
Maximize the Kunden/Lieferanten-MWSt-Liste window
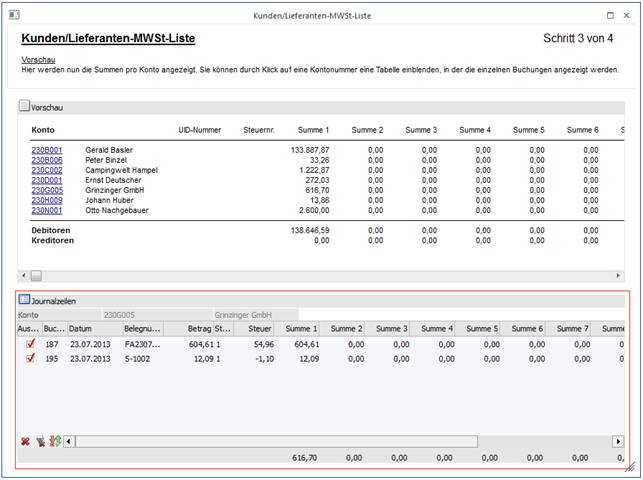pyautogui.click(x=610, y=15)
